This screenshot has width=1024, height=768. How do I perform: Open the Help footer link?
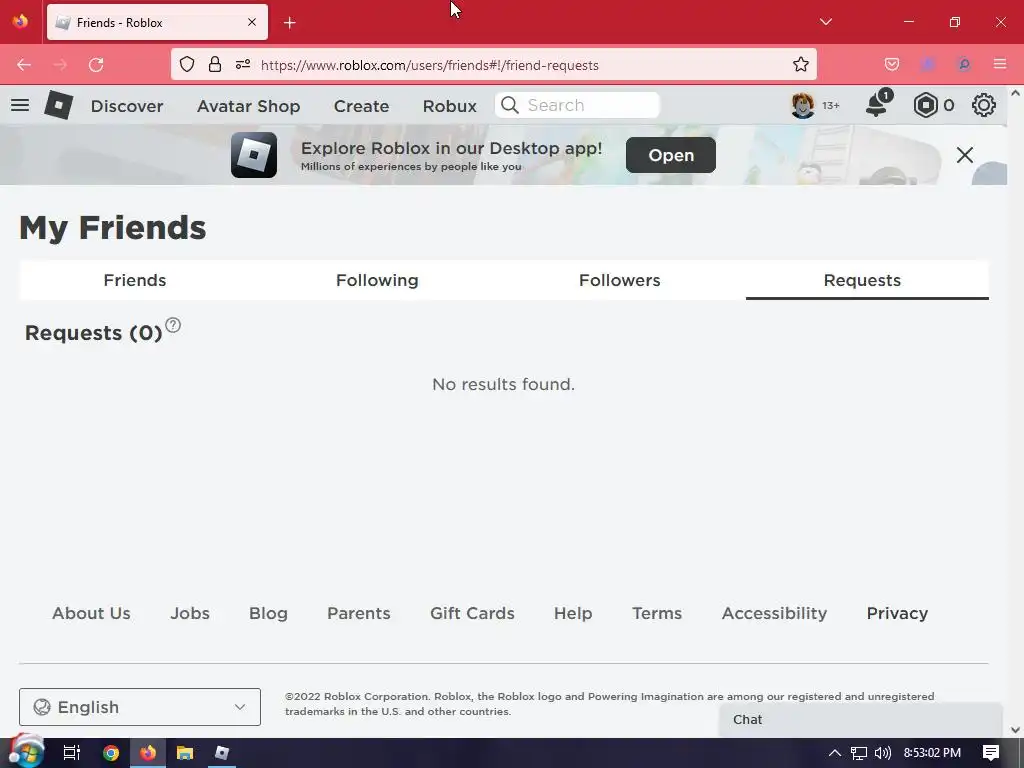573,613
